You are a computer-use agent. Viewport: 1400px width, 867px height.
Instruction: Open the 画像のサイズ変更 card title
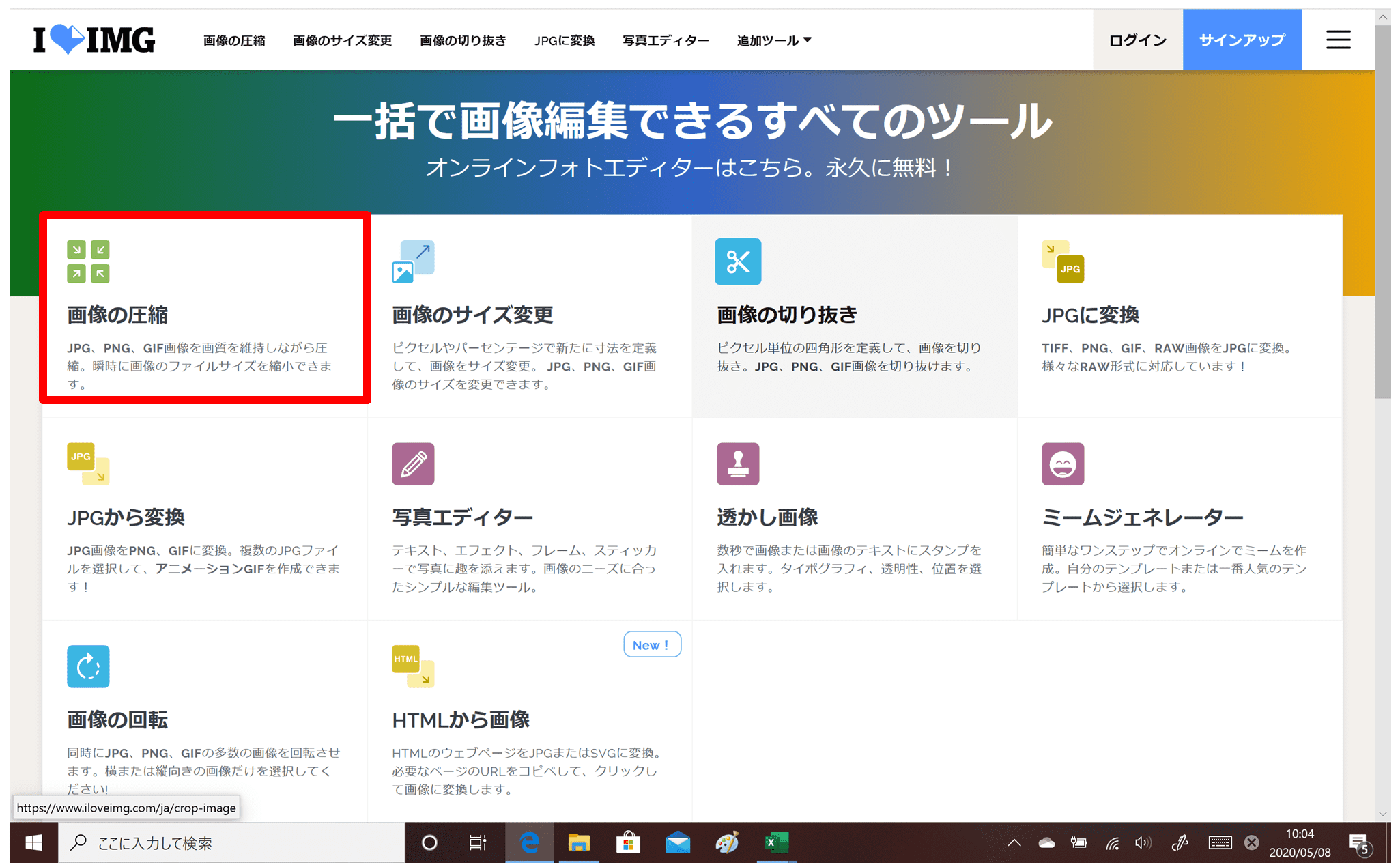click(472, 315)
